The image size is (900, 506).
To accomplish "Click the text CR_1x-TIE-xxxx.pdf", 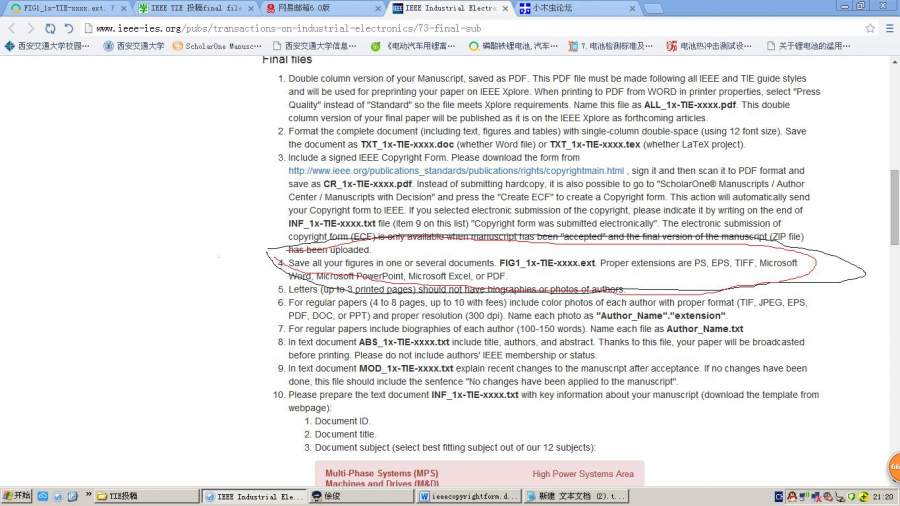I will tap(367, 184).
